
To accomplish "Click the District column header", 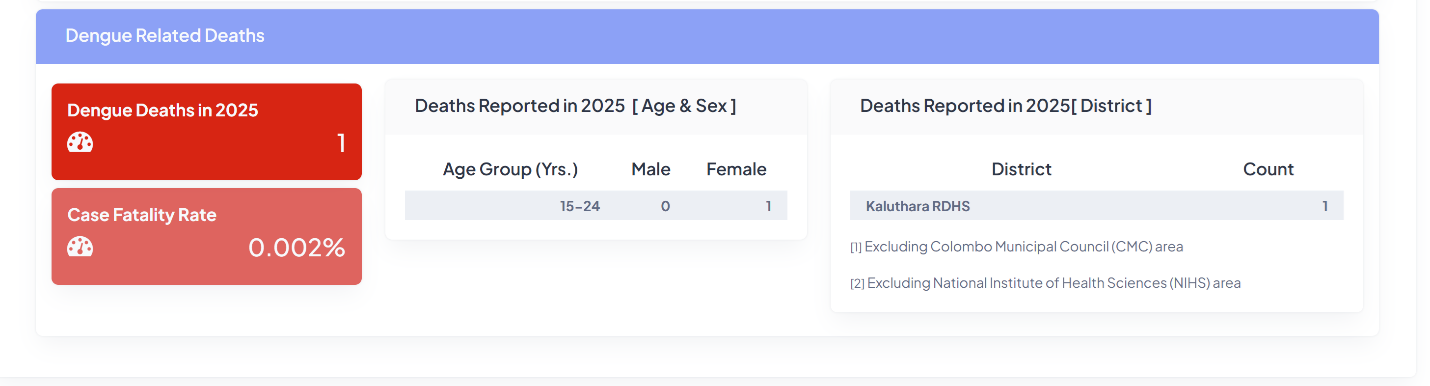I will (x=1021, y=169).
